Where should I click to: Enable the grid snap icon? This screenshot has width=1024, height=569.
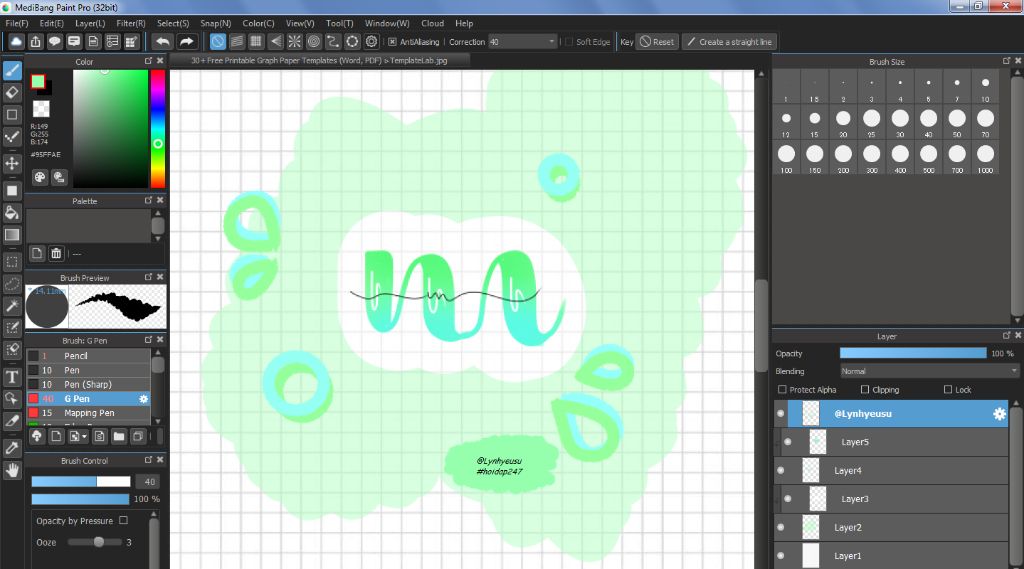[x=256, y=42]
